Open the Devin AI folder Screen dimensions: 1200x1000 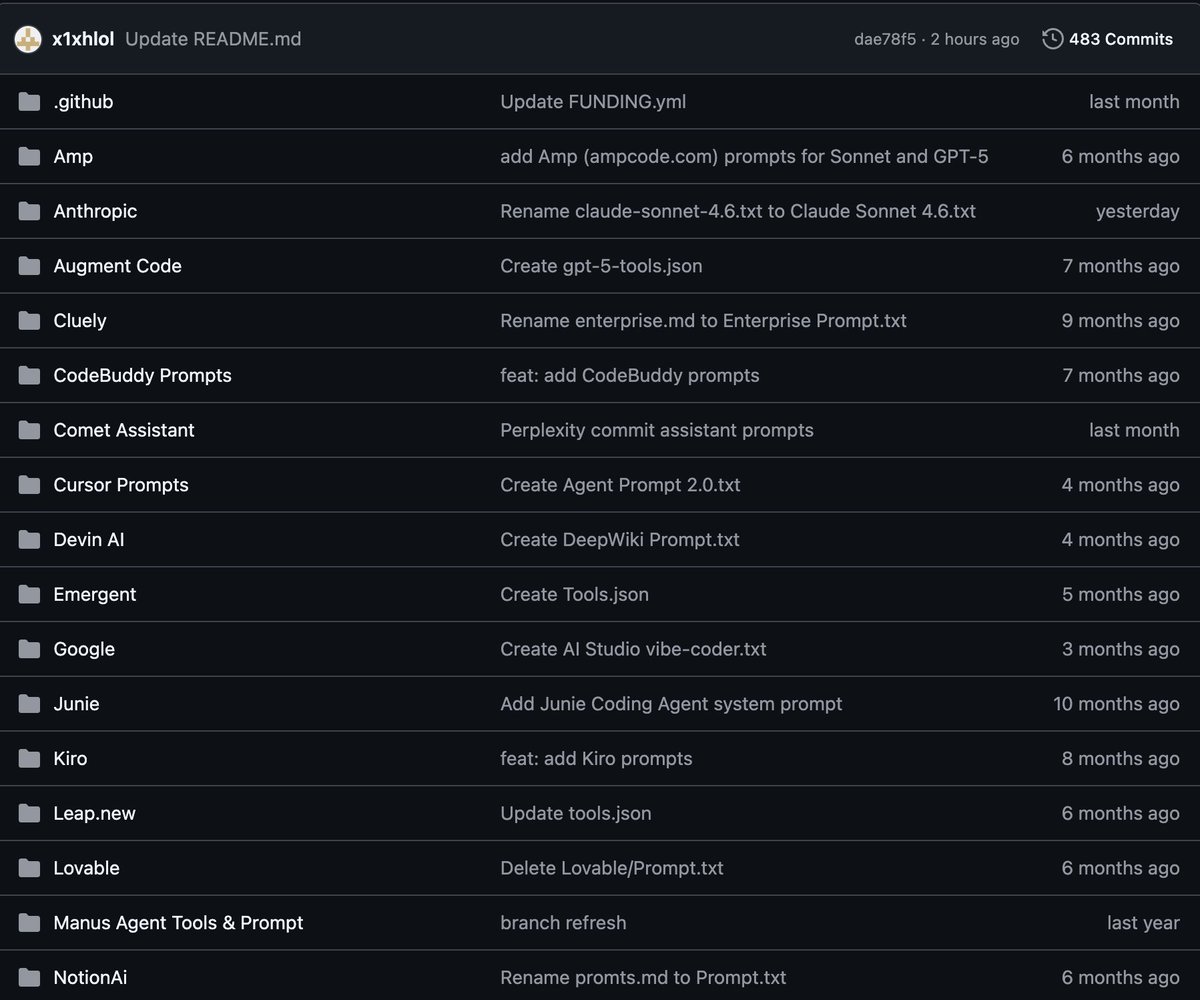(89, 540)
